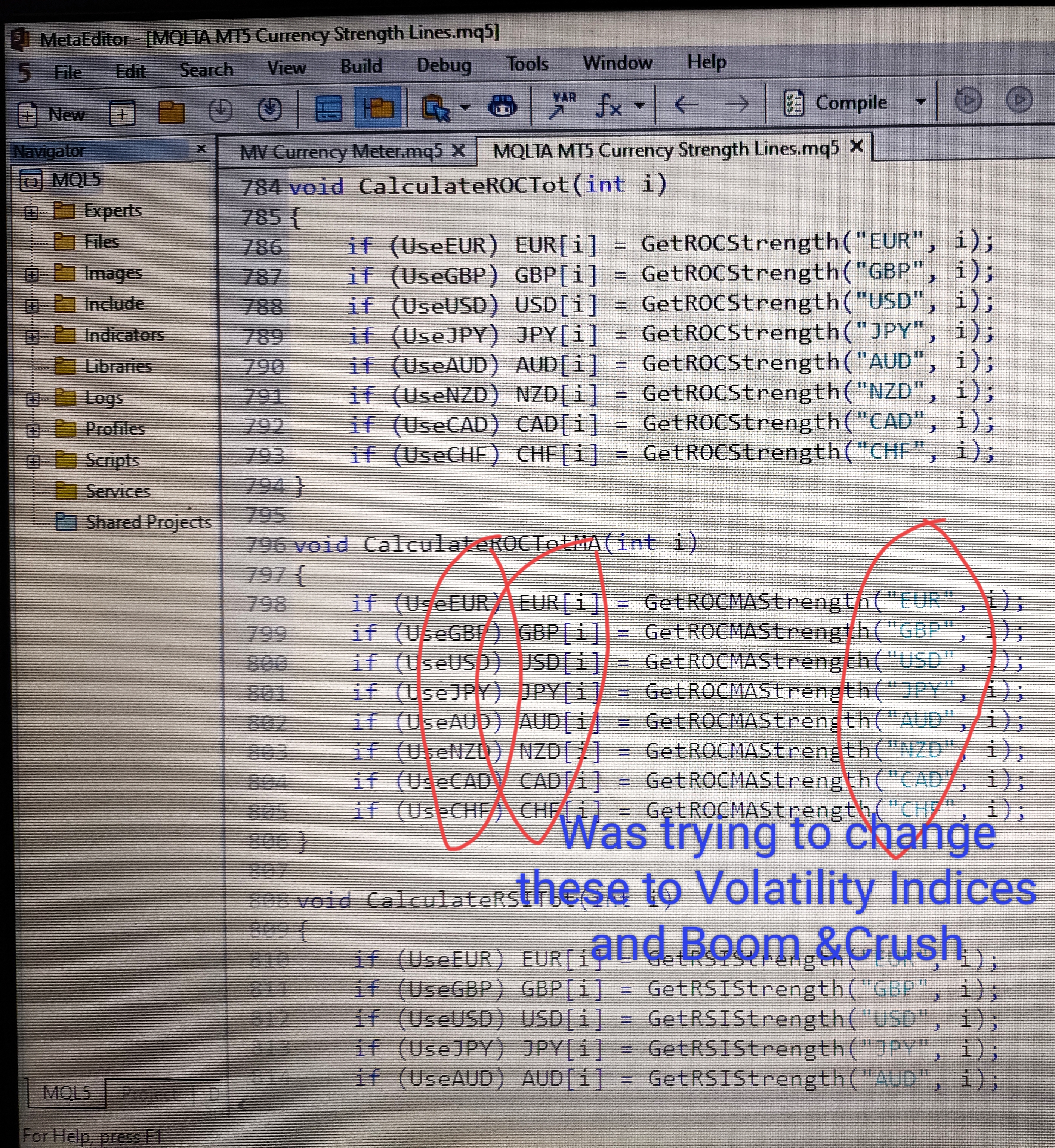
Task: Switch to MV Currency Meter.mq5 tab
Action: click(x=341, y=152)
